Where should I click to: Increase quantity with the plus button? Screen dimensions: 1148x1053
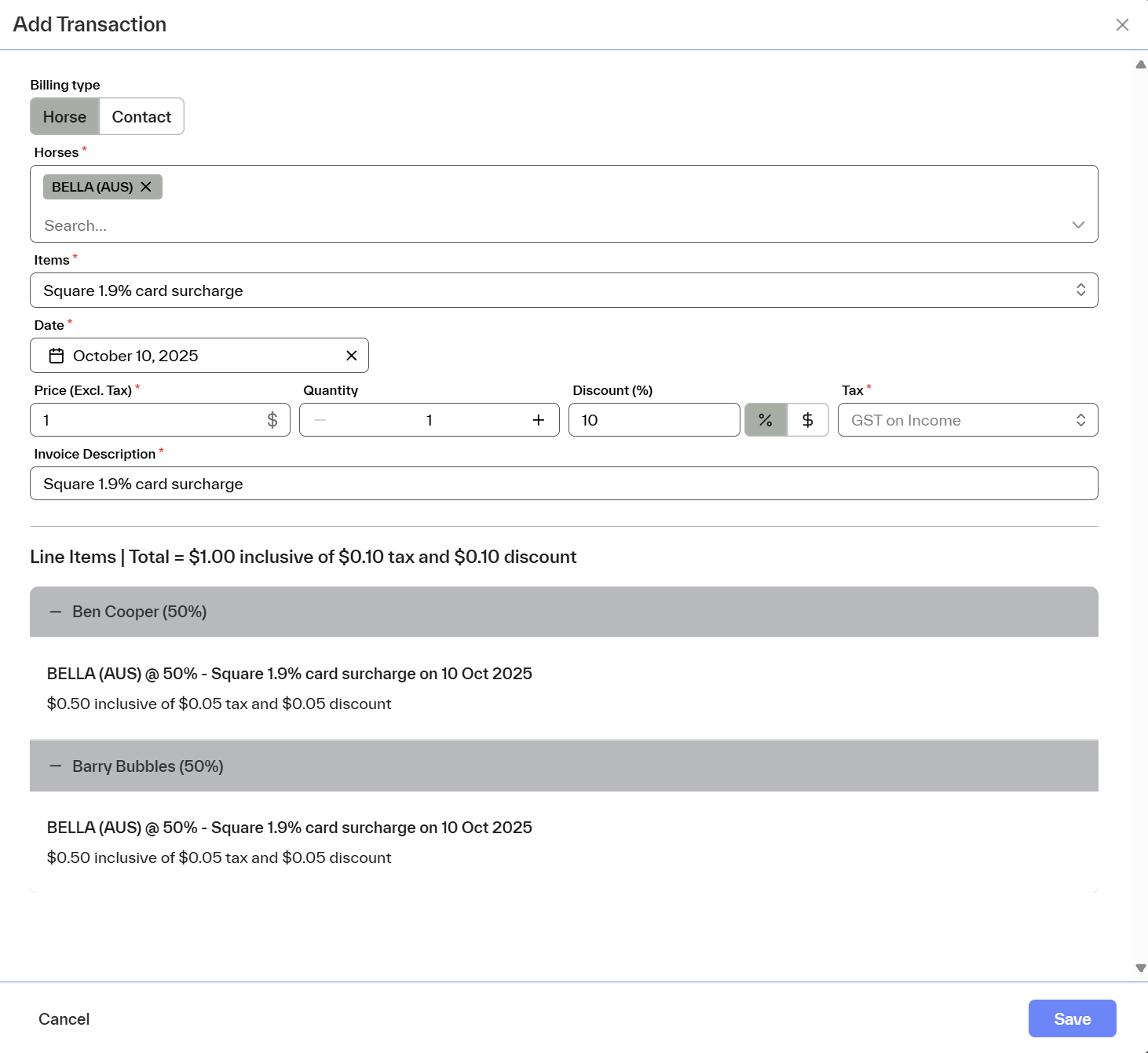(x=538, y=420)
